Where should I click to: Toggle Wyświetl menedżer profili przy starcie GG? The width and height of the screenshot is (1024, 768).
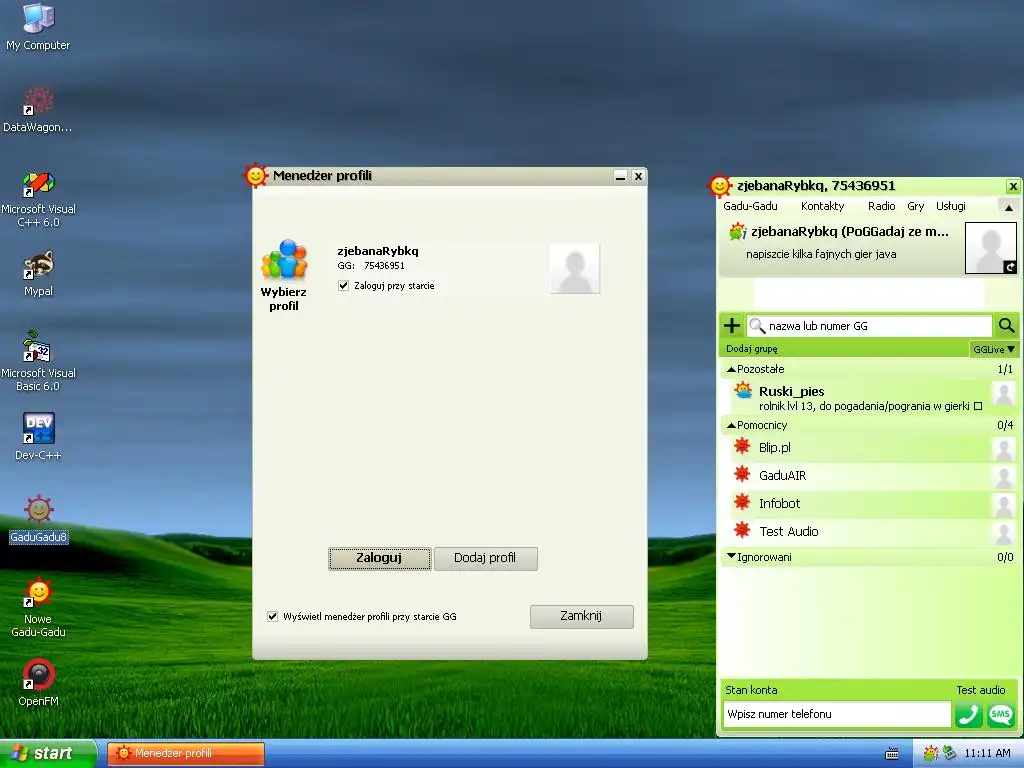click(272, 616)
